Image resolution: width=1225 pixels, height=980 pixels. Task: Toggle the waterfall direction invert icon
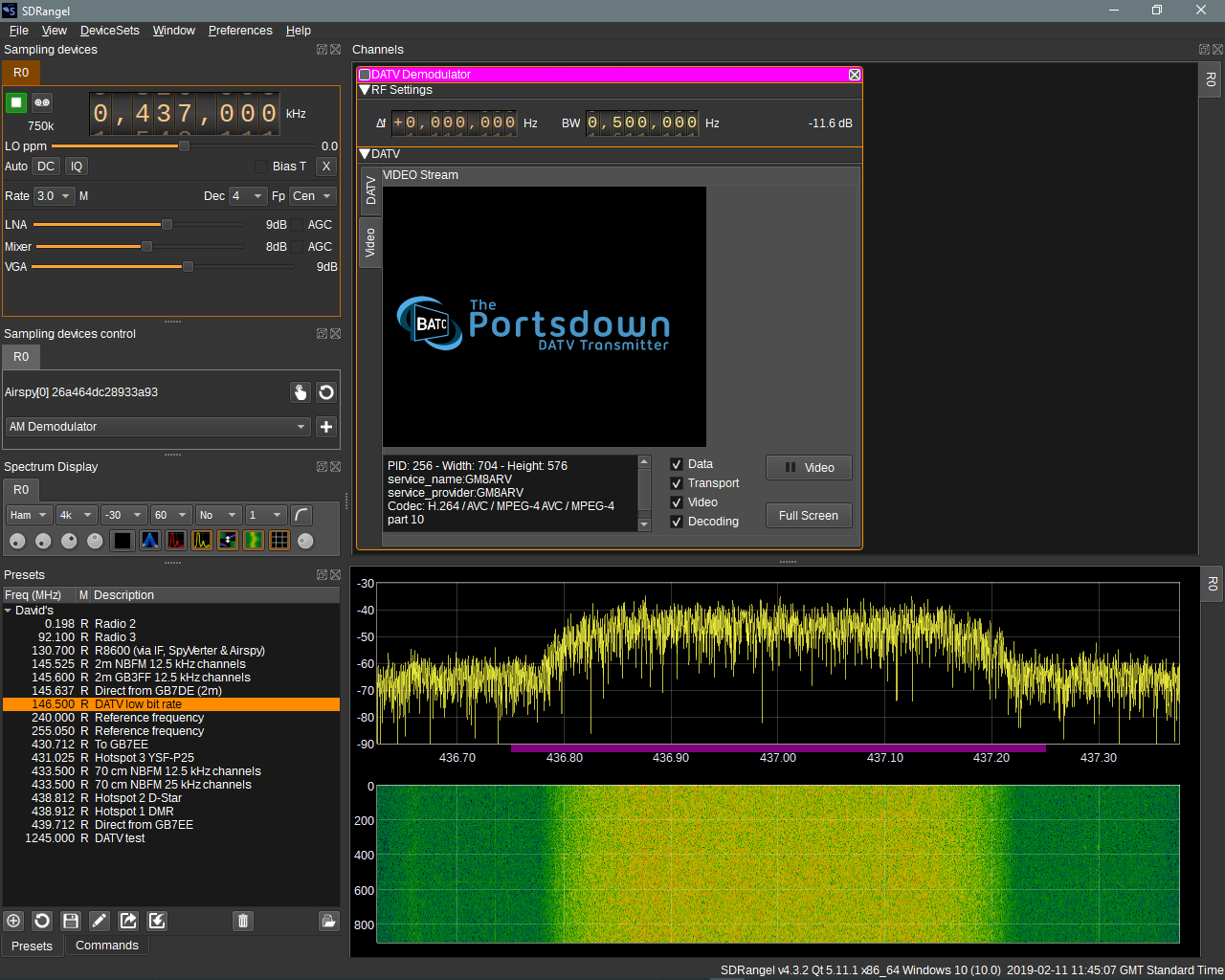[228, 541]
